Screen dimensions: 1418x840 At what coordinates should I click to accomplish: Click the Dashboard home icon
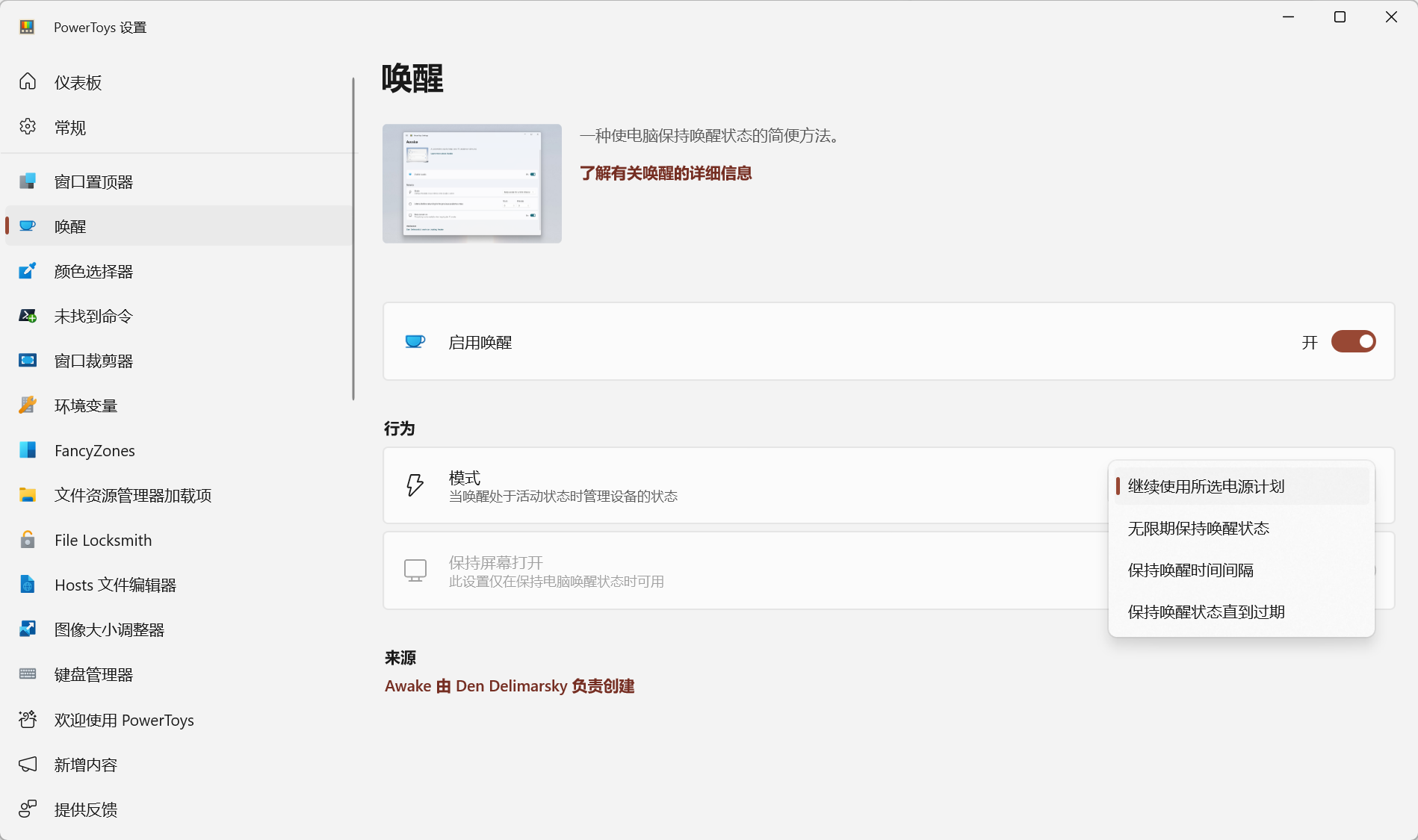28,81
